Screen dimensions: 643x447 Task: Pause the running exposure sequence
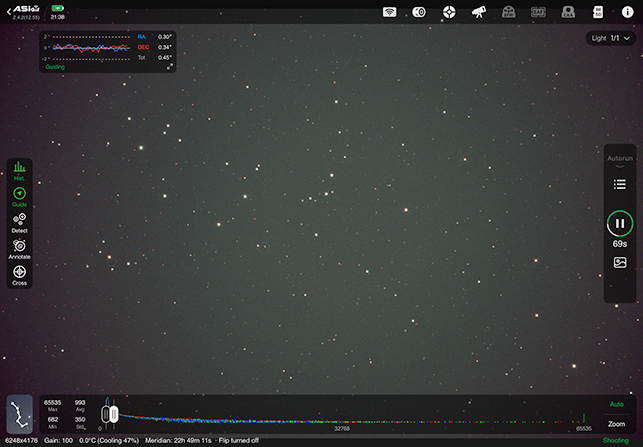(620, 224)
